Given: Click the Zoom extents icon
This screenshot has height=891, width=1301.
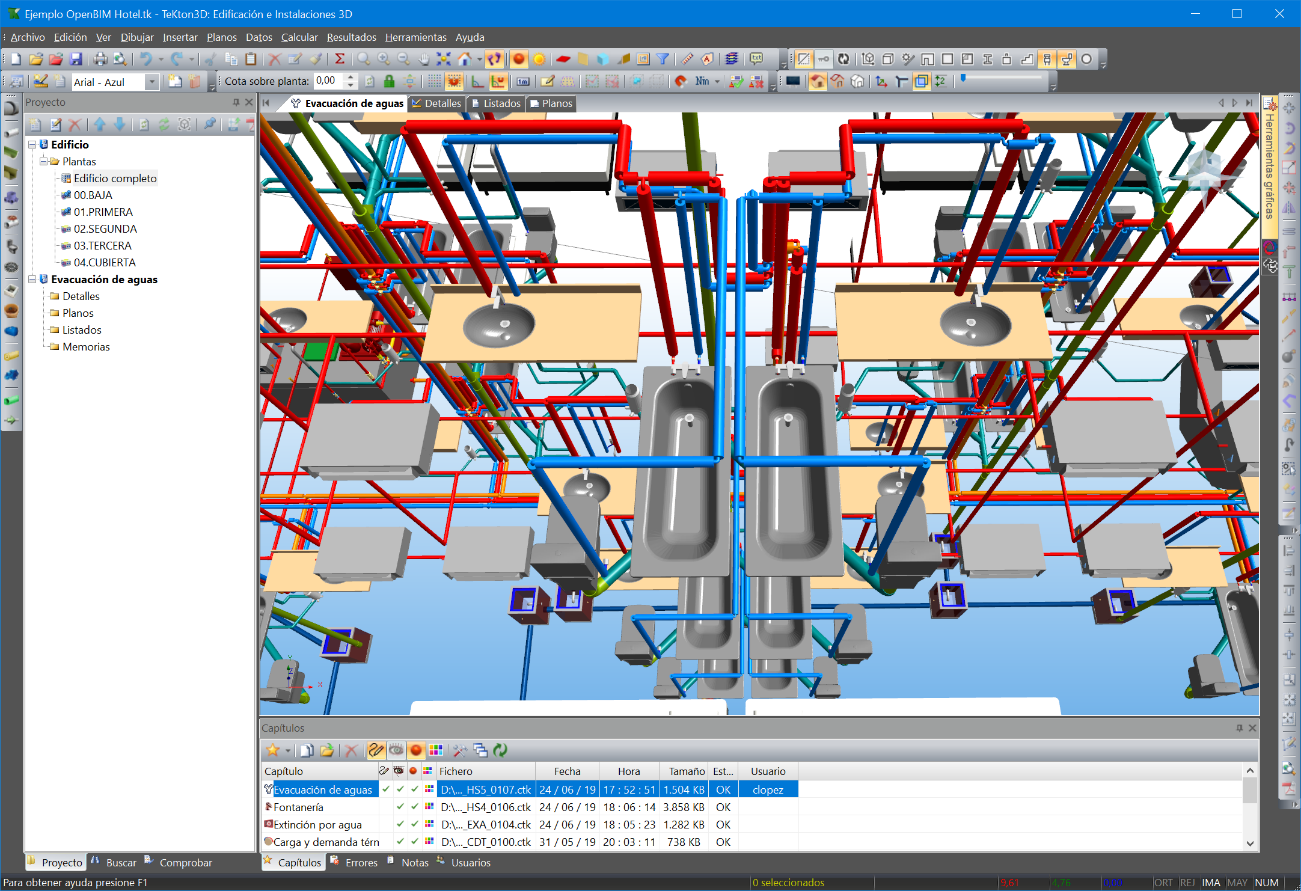Looking at the screenshot, I should point(443,59).
